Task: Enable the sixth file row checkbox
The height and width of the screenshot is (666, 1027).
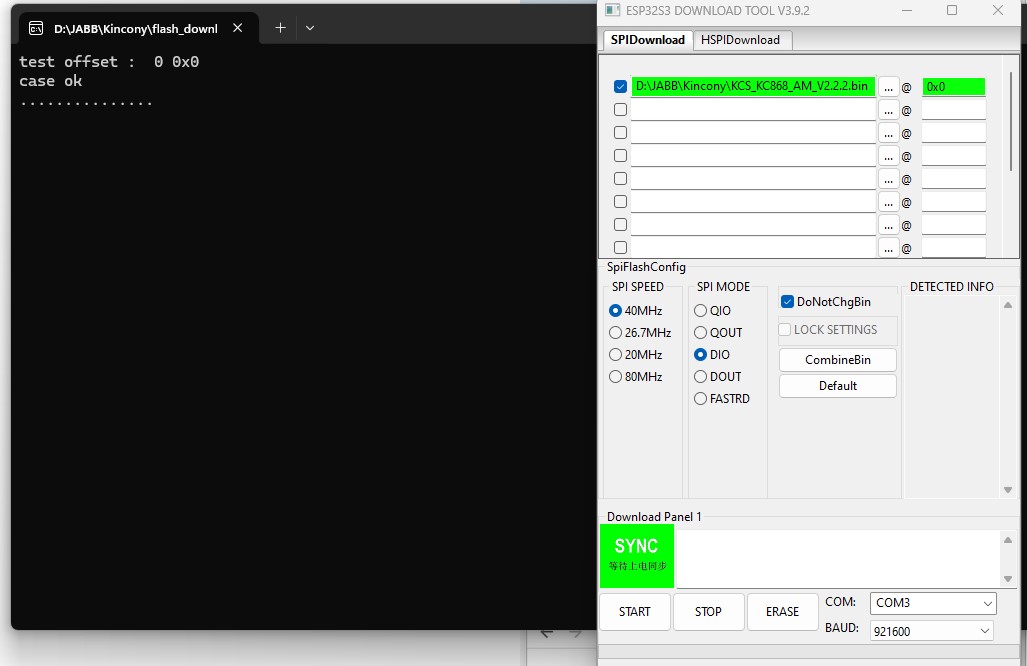Action: pyautogui.click(x=620, y=201)
